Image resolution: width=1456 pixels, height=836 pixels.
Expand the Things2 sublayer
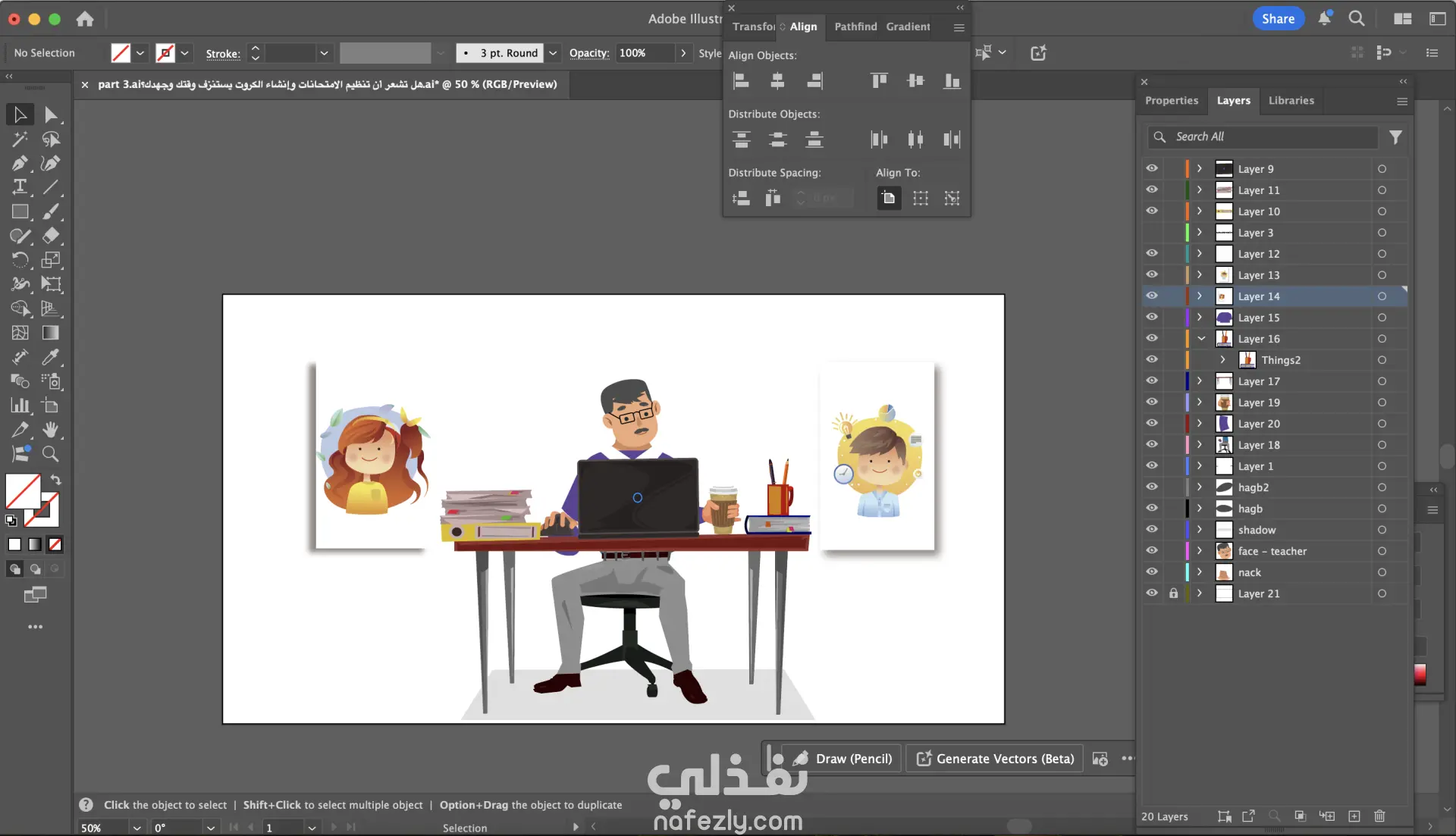[1222, 360]
